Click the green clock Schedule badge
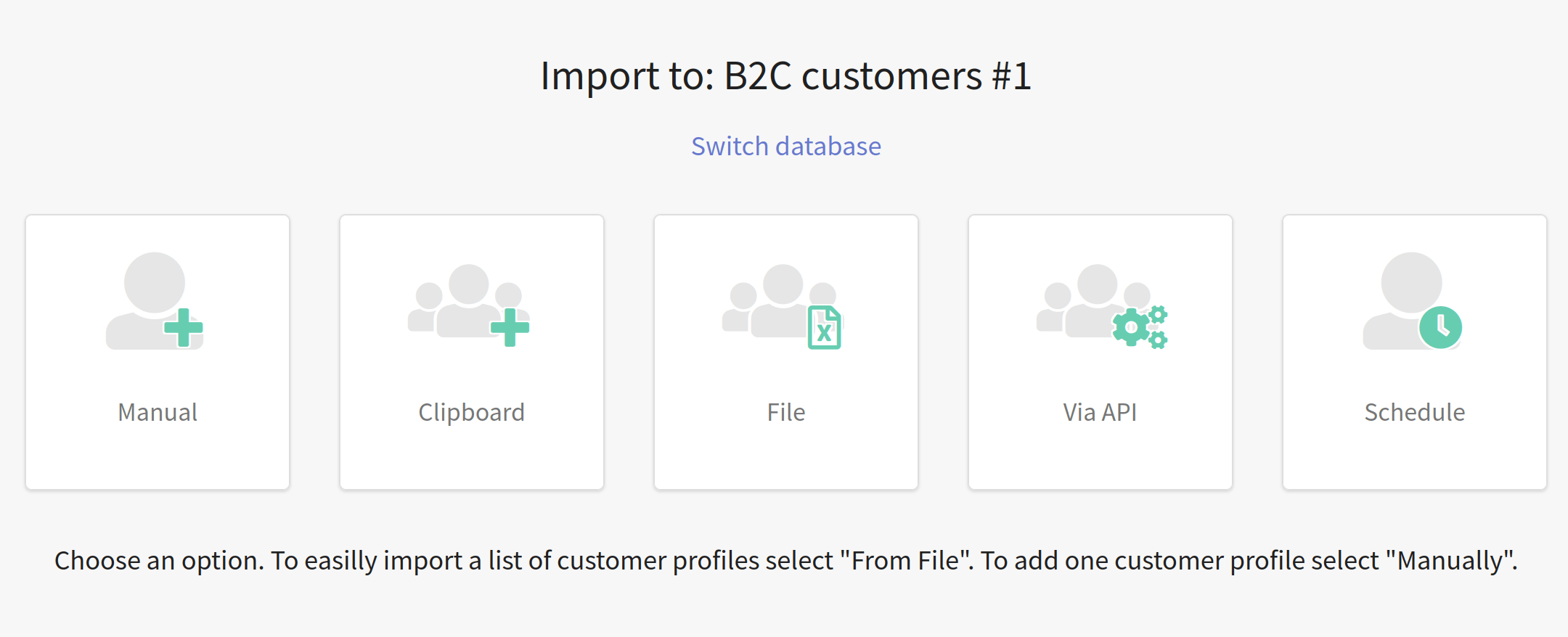Screen dimensions: 1568x637 pyautogui.click(x=1441, y=327)
